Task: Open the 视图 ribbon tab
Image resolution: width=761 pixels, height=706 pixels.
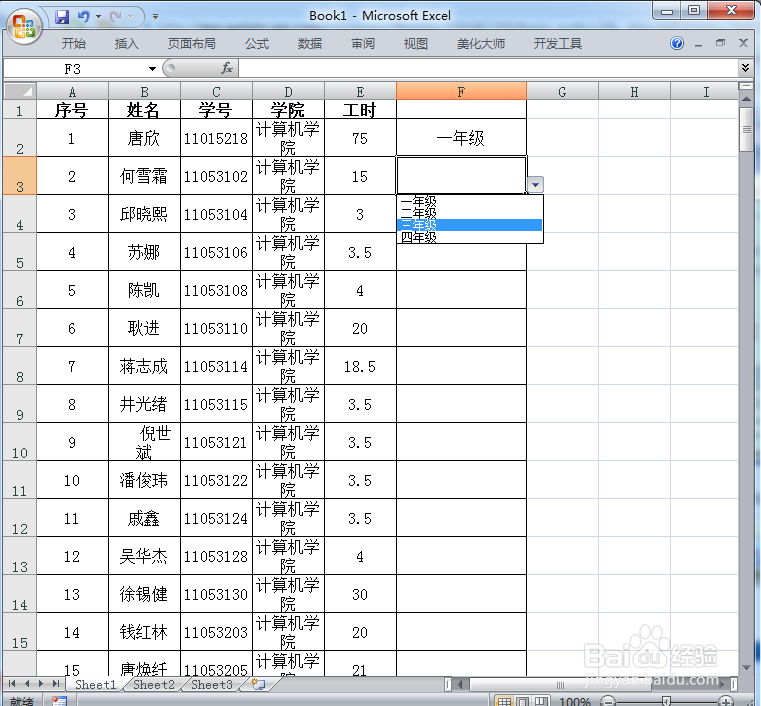Action: coord(416,44)
